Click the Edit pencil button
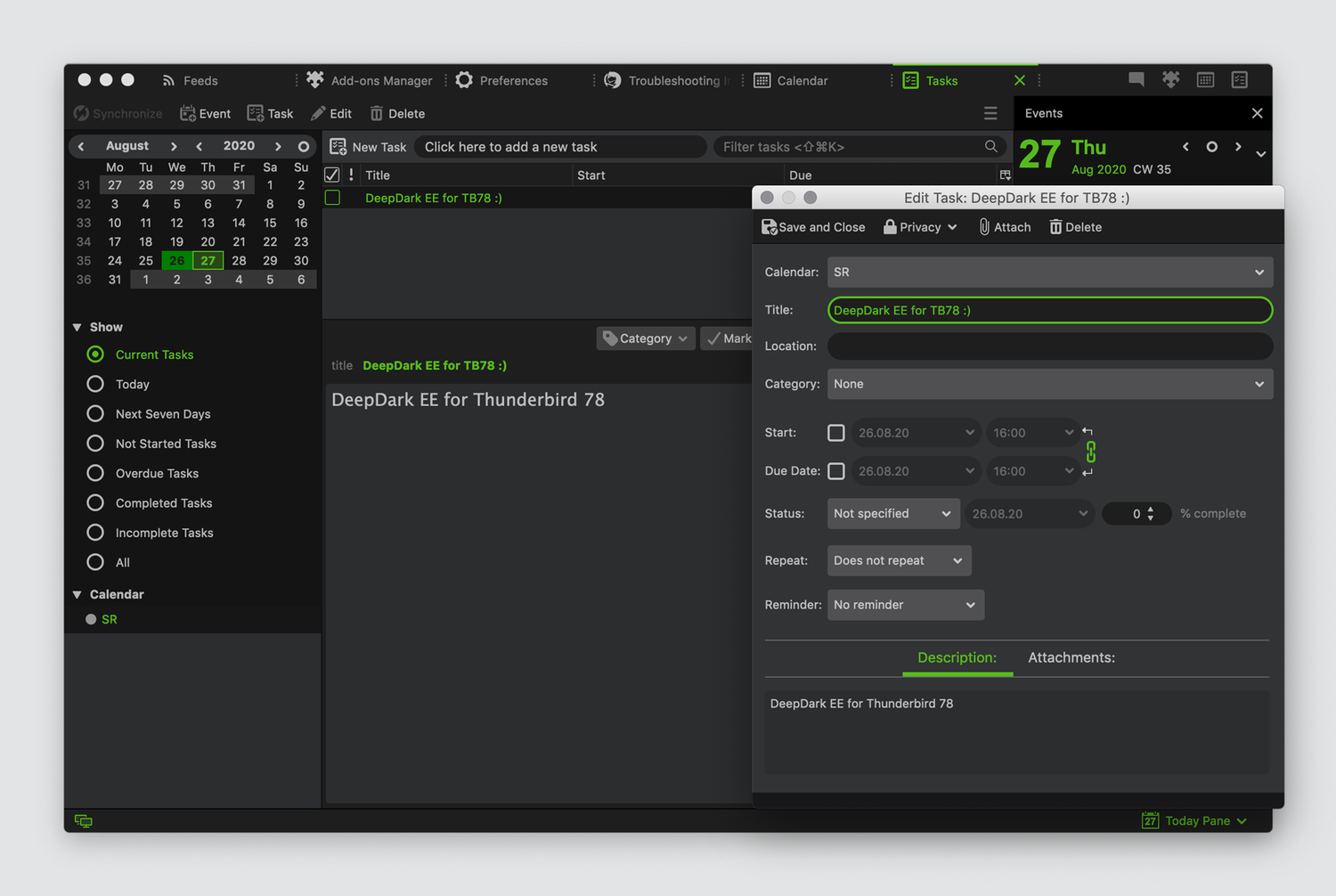Screen dimensions: 1336x896 pyautogui.click(x=331, y=113)
